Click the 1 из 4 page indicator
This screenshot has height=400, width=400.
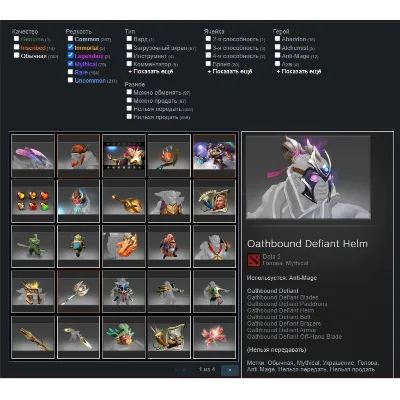point(207,369)
